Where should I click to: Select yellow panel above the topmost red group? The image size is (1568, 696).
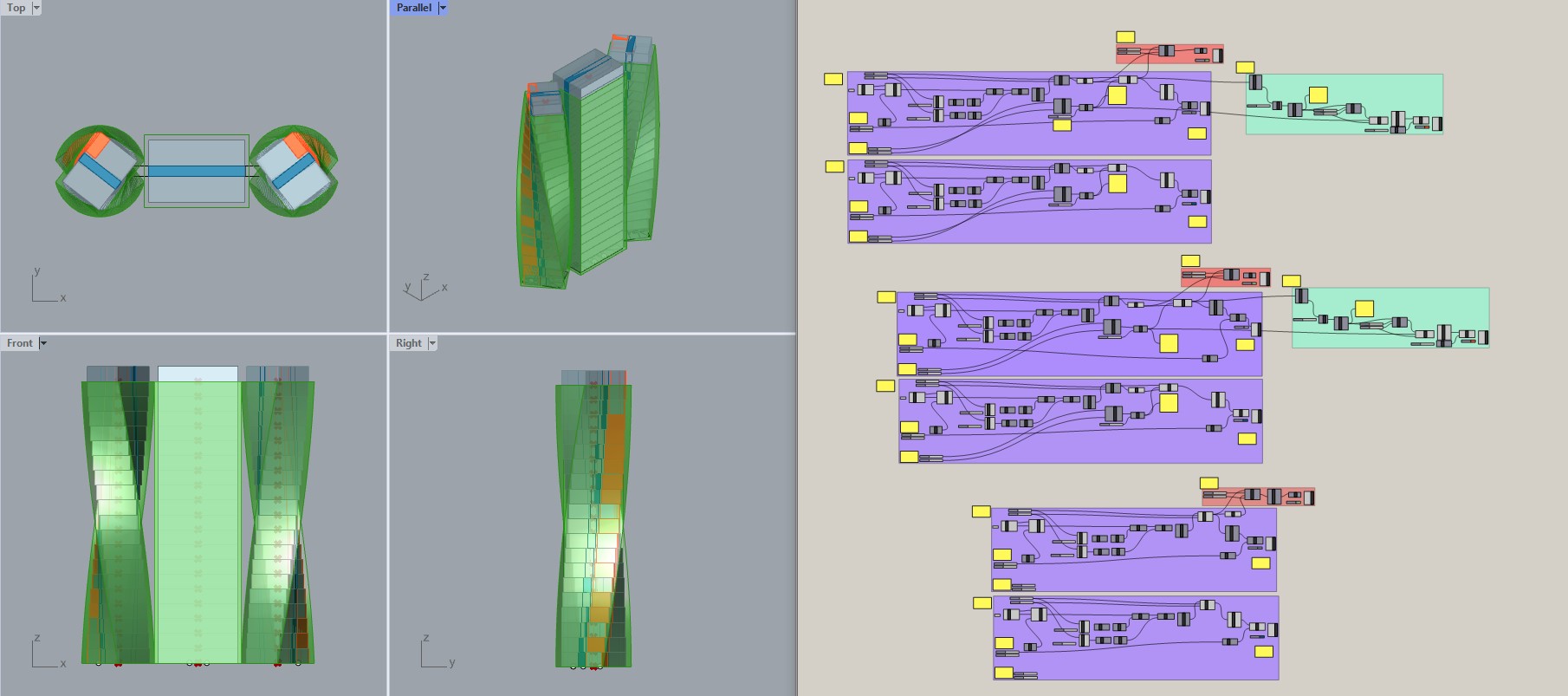[x=1125, y=37]
